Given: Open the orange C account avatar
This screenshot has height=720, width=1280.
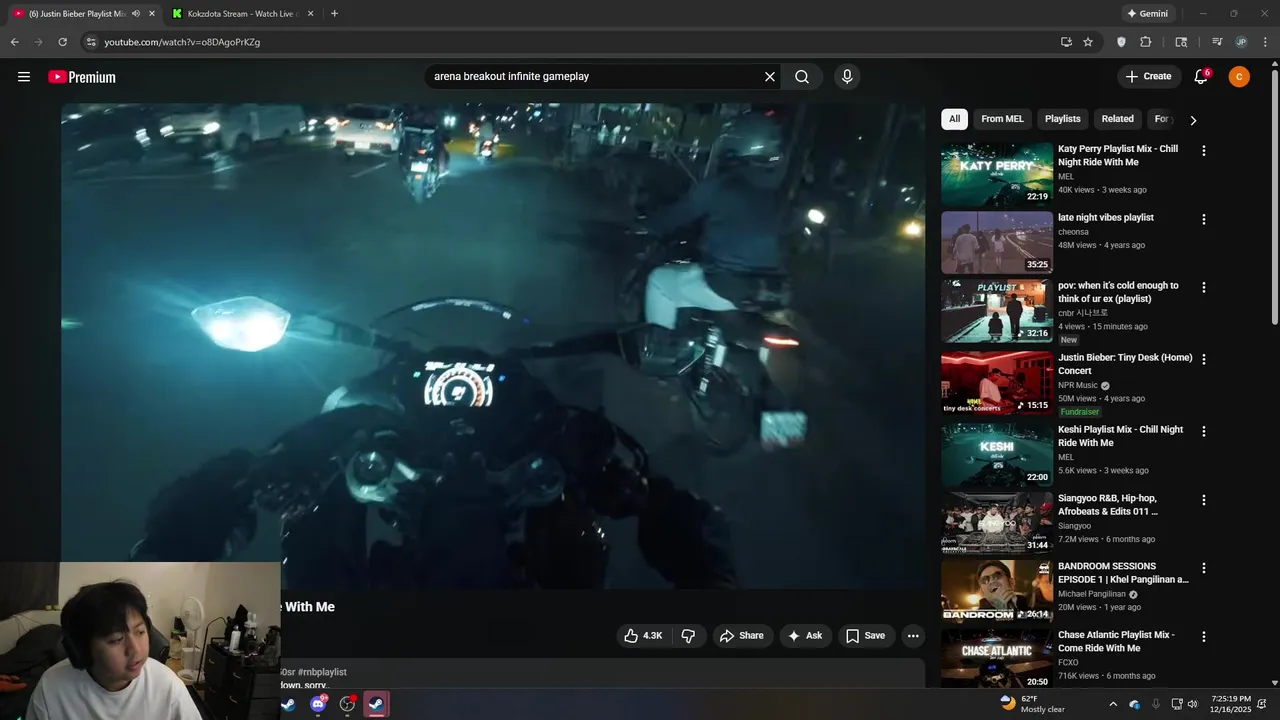Looking at the screenshot, I should pyautogui.click(x=1239, y=77).
